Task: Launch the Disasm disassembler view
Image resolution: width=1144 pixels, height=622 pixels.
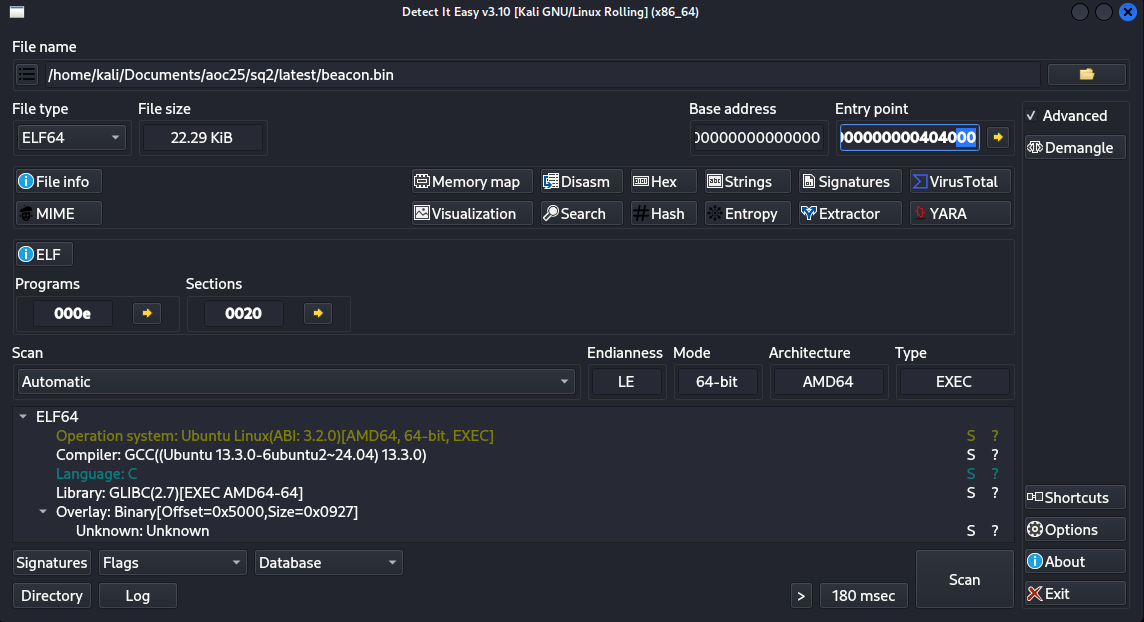Action: [x=581, y=182]
